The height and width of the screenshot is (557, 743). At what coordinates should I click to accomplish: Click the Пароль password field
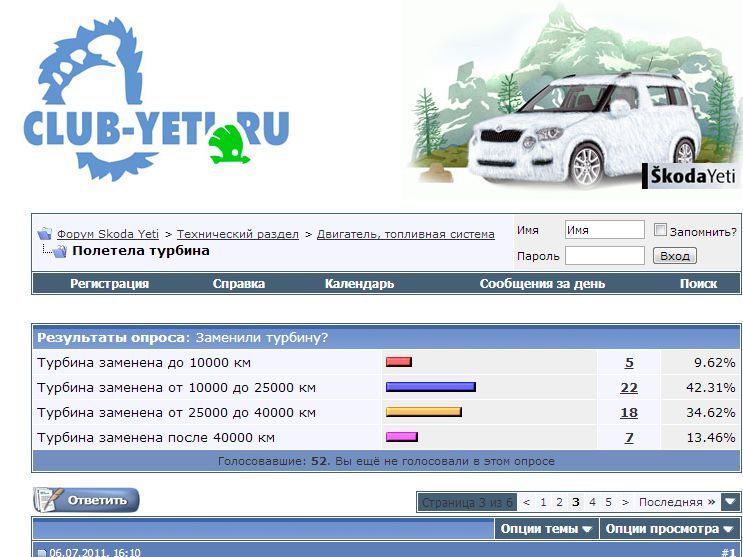(x=605, y=256)
